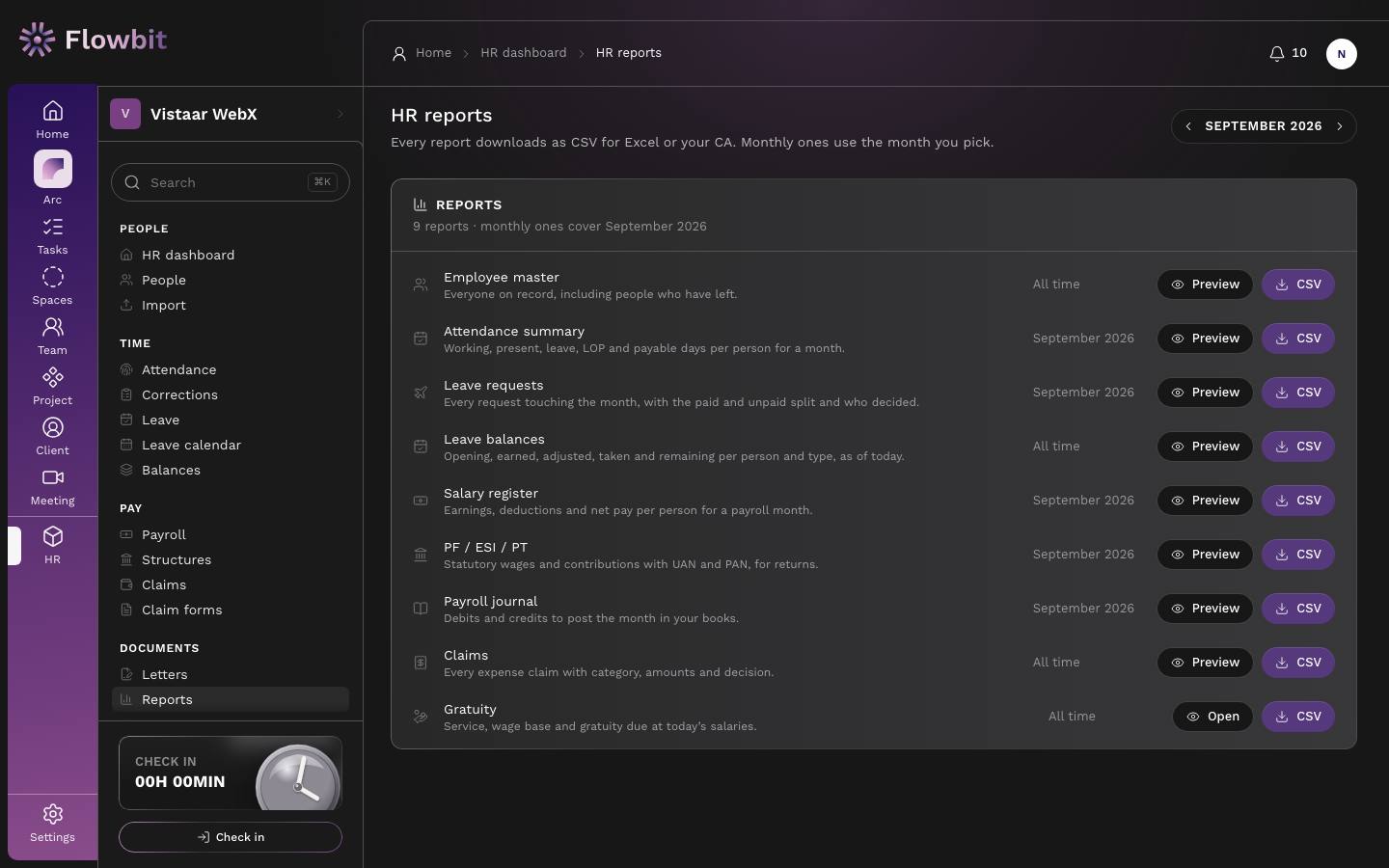Expand the Vistaar WebX workspace chevron

[340, 114]
